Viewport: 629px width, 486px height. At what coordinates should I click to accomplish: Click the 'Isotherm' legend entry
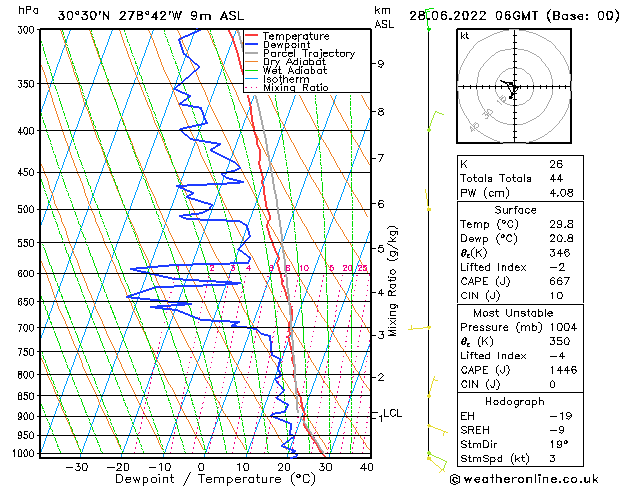tap(286, 79)
